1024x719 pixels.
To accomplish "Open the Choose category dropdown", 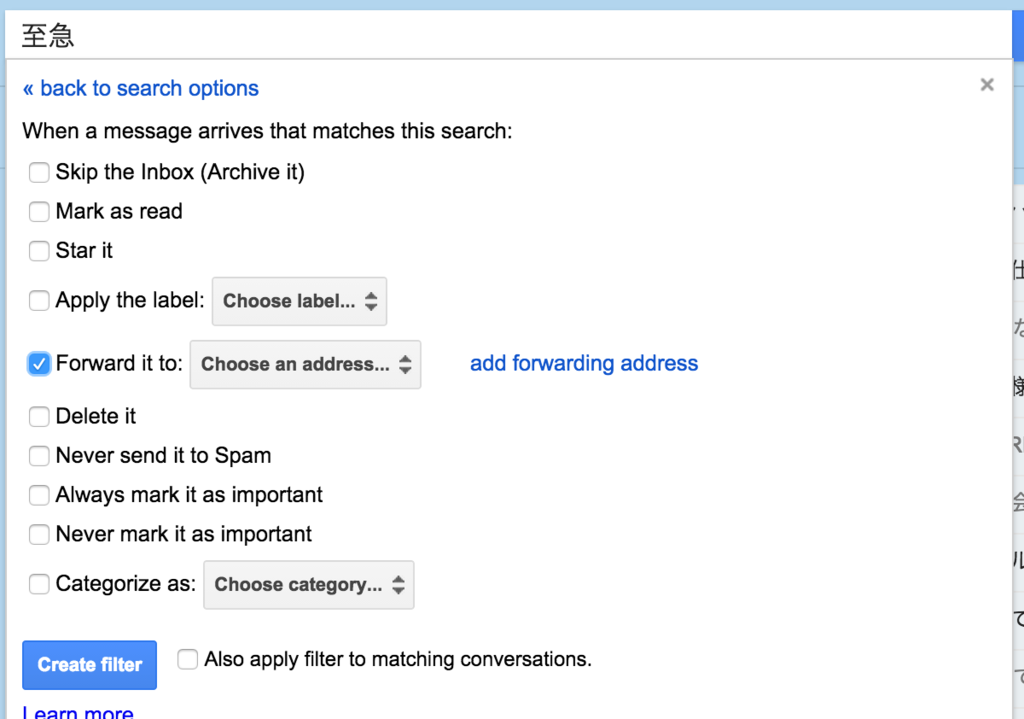I will (308, 585).
